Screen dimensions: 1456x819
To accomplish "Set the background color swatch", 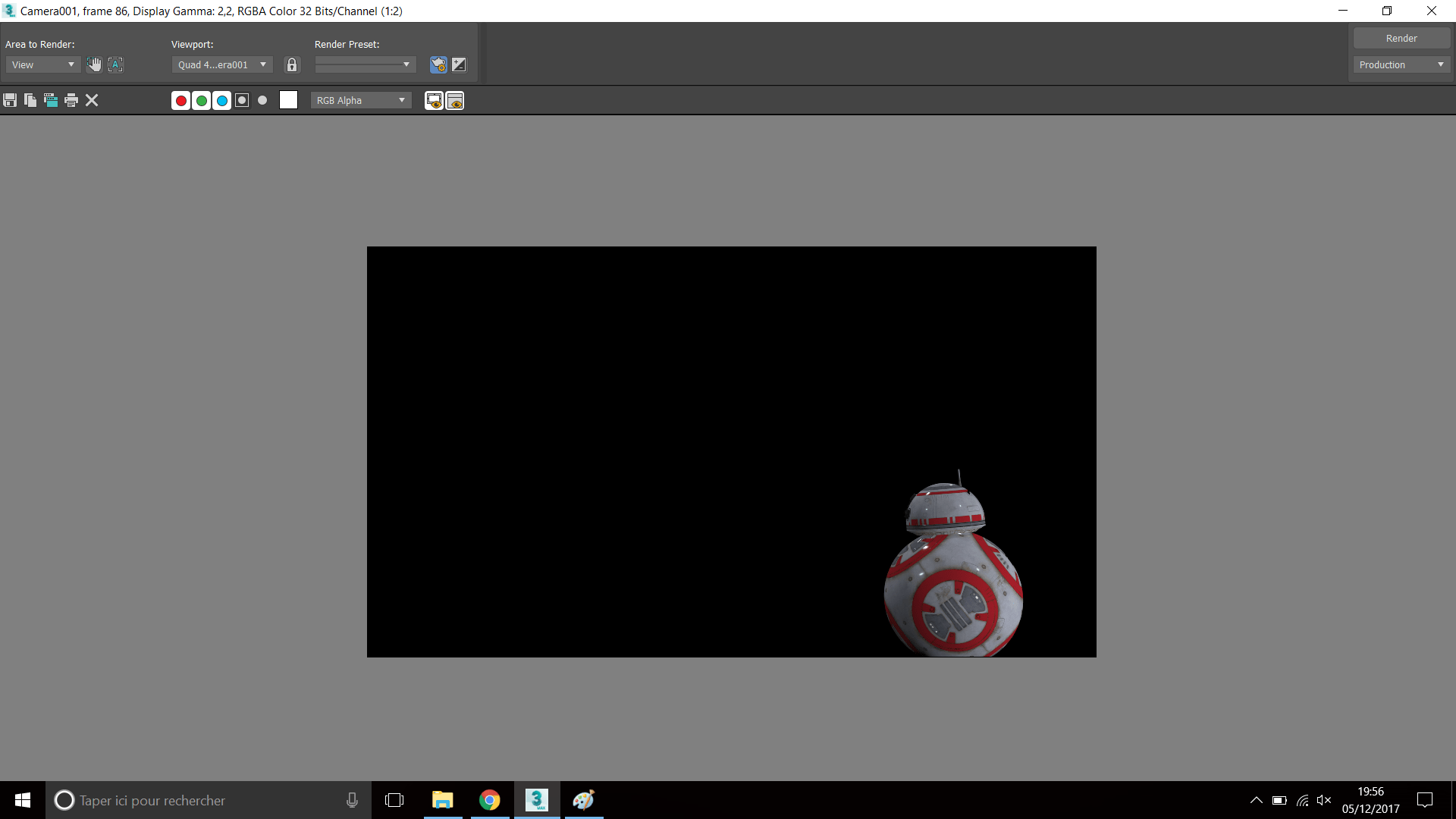I will click(x=288, y=99).
